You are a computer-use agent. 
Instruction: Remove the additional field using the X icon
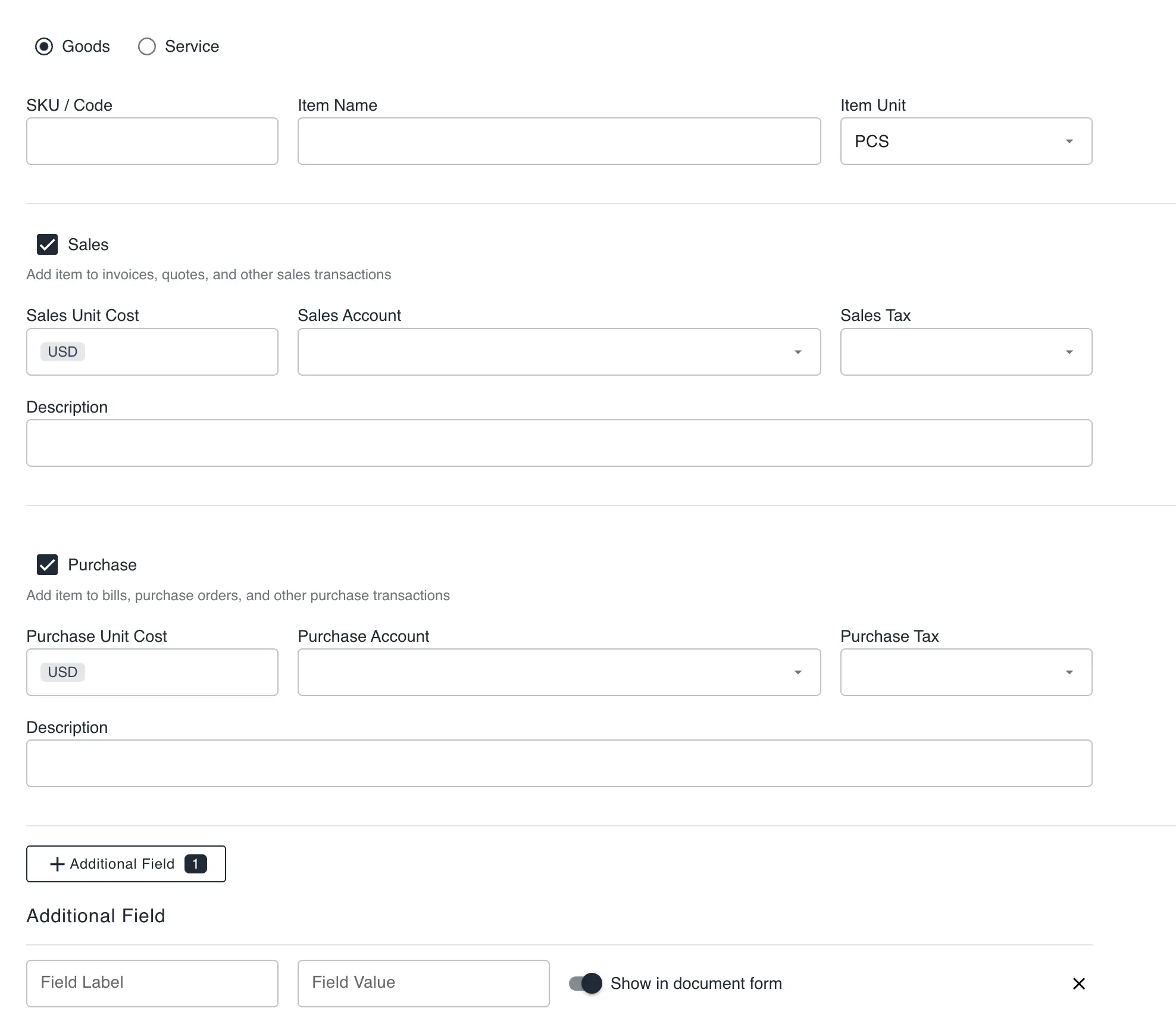tap(1078, 984)
